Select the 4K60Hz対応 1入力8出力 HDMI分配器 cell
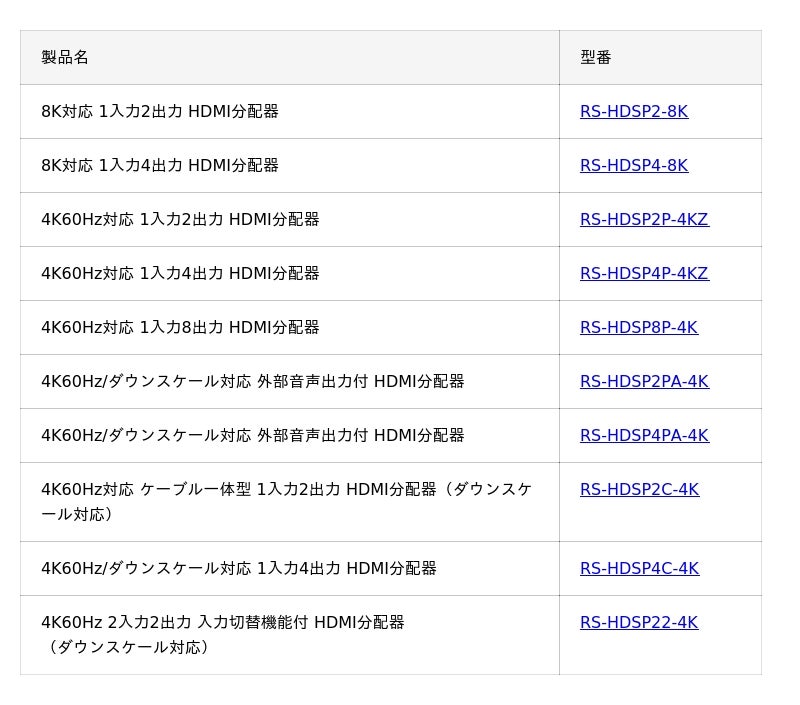This screenshot has width=800, height=705. coord(180,328)
